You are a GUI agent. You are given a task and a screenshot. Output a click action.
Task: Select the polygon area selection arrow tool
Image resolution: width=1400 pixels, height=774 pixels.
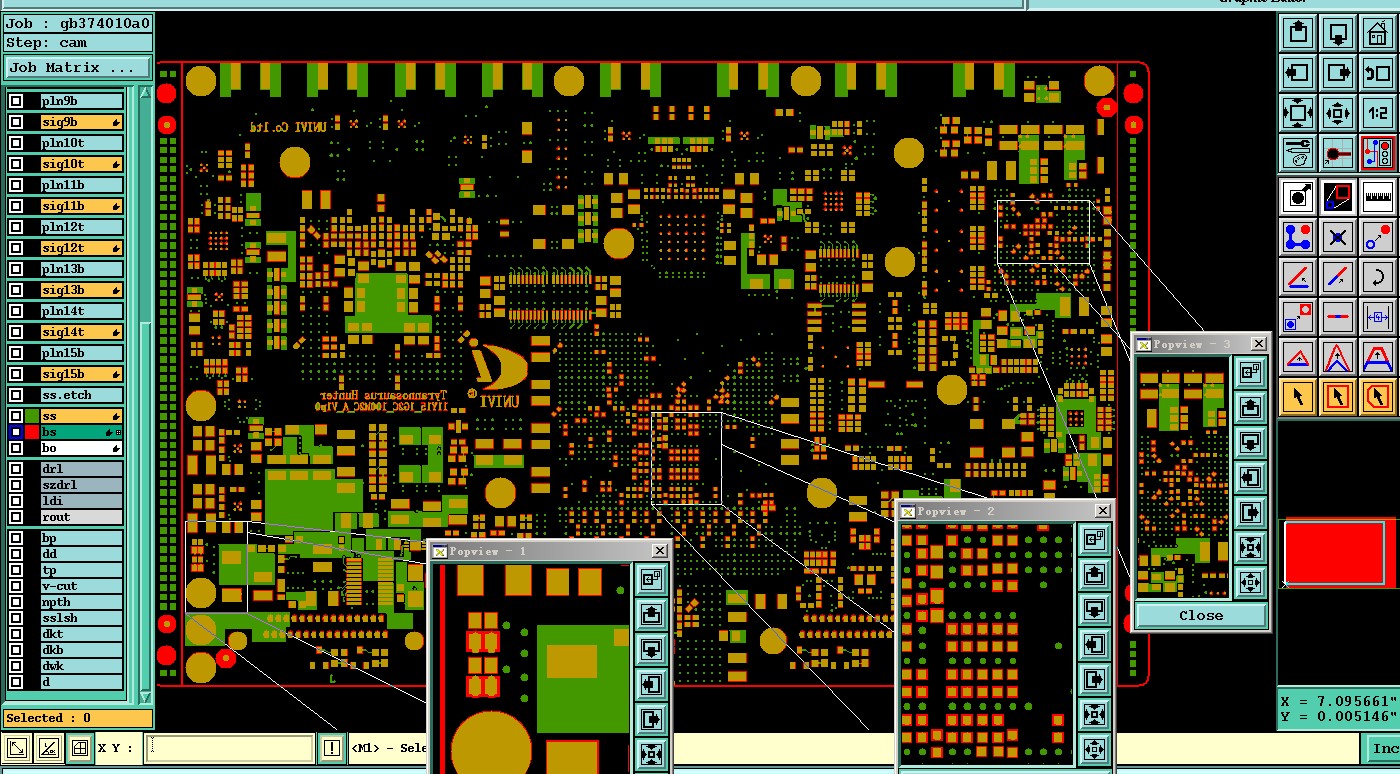click(1378, 397)
